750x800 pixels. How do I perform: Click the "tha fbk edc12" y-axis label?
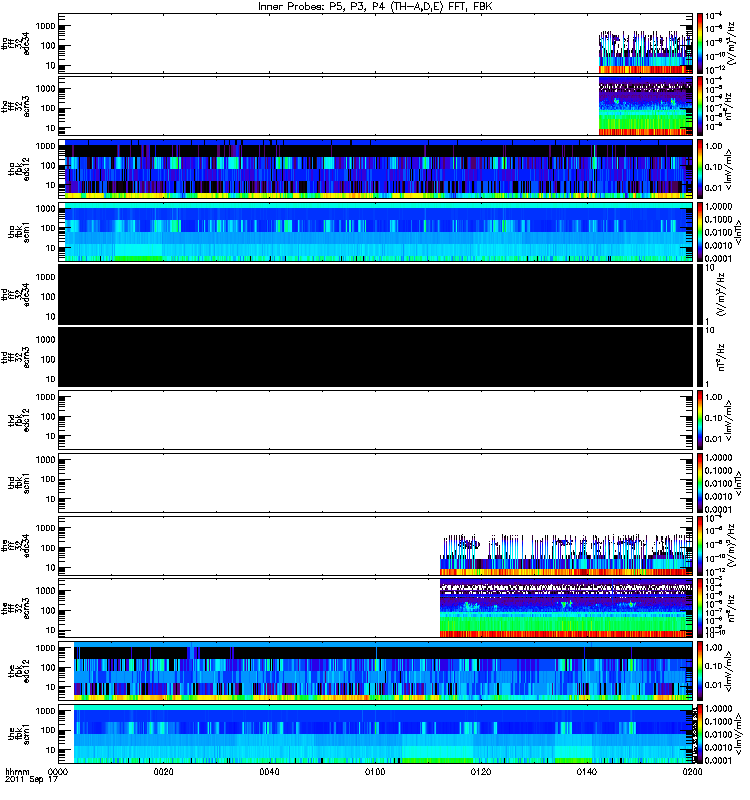coord(19,169)
